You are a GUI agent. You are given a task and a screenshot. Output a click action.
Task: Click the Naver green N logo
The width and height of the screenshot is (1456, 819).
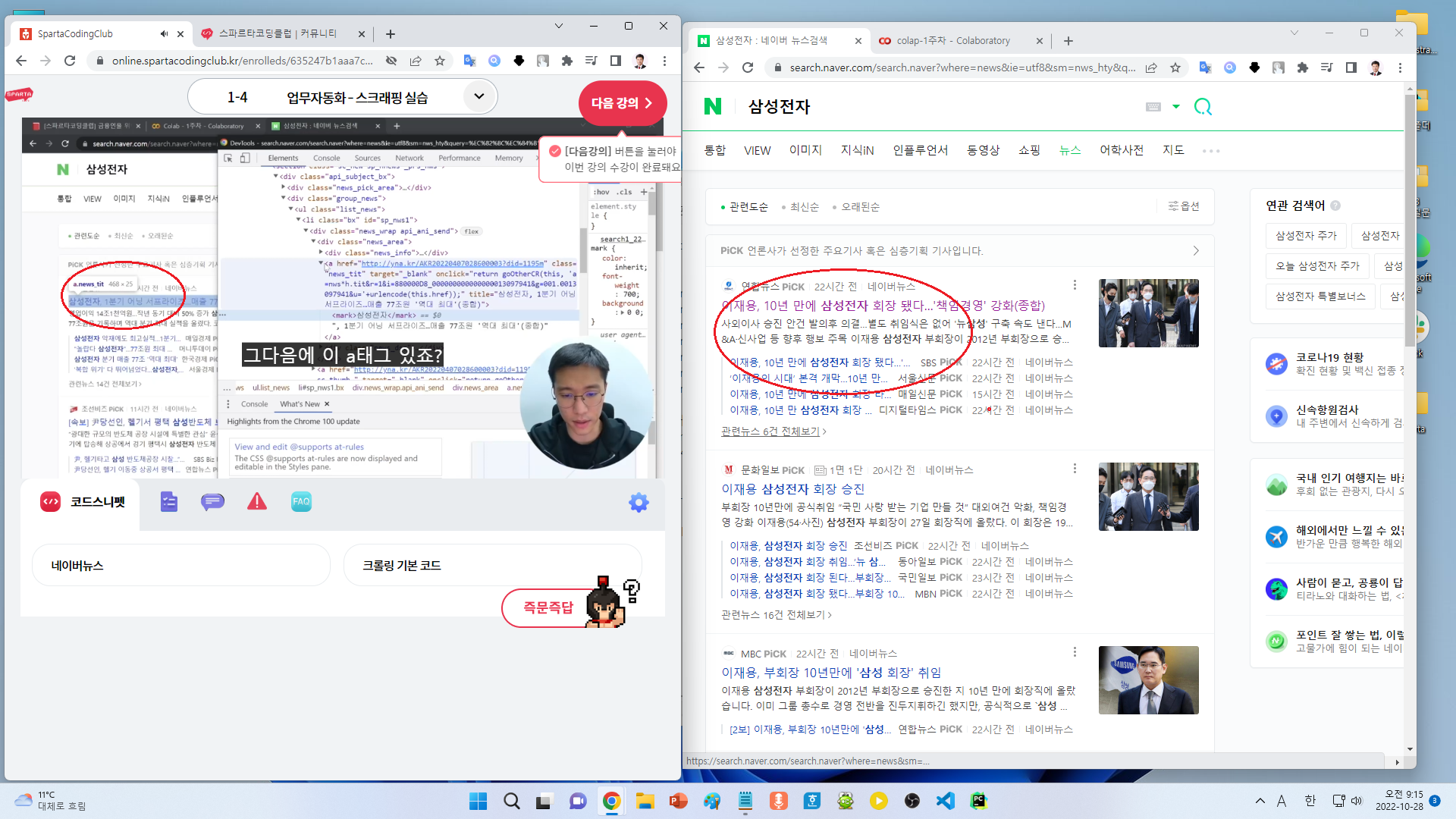pyautogui.click(x=713, y=106)
